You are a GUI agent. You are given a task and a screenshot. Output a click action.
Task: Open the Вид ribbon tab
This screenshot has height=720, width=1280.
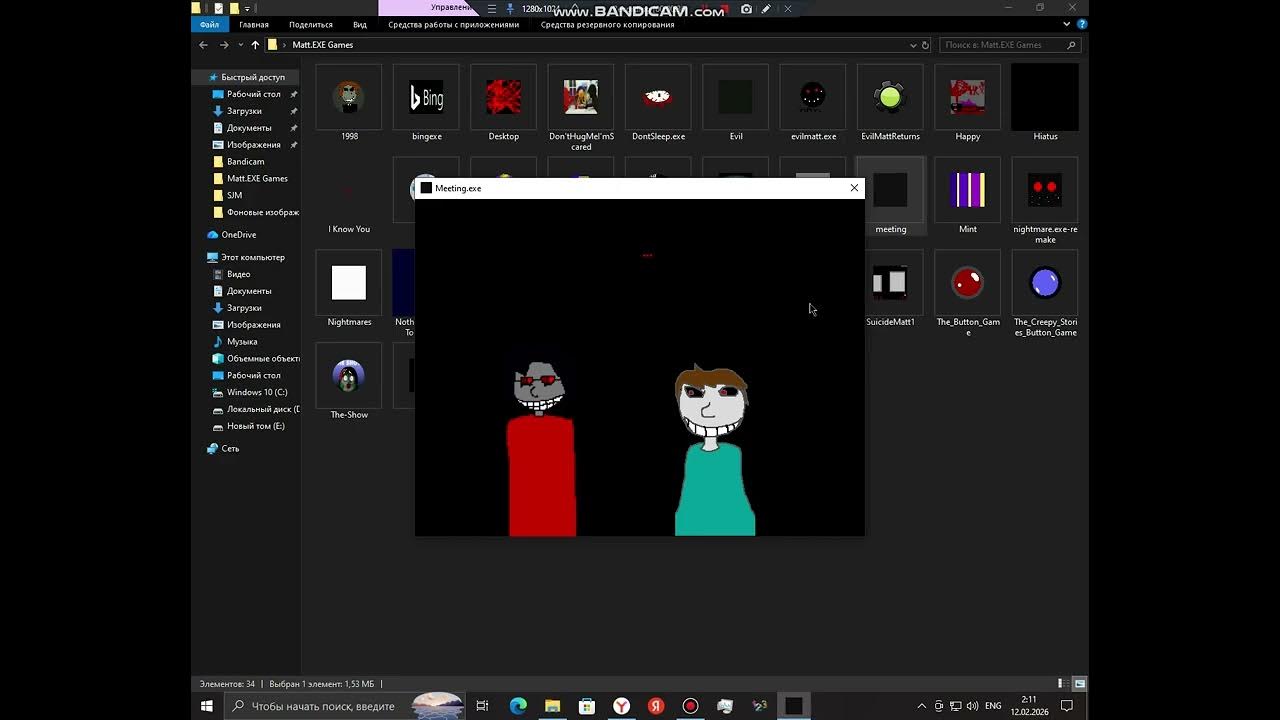coord(360,25)
